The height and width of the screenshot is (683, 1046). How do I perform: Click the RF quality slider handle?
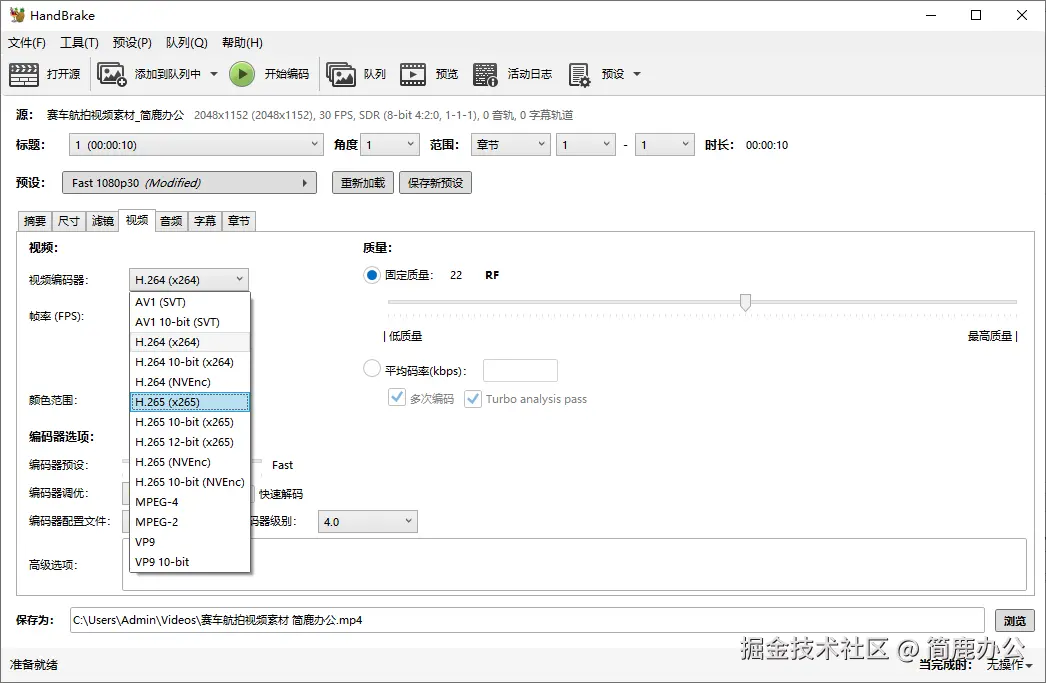click(745, 302)
